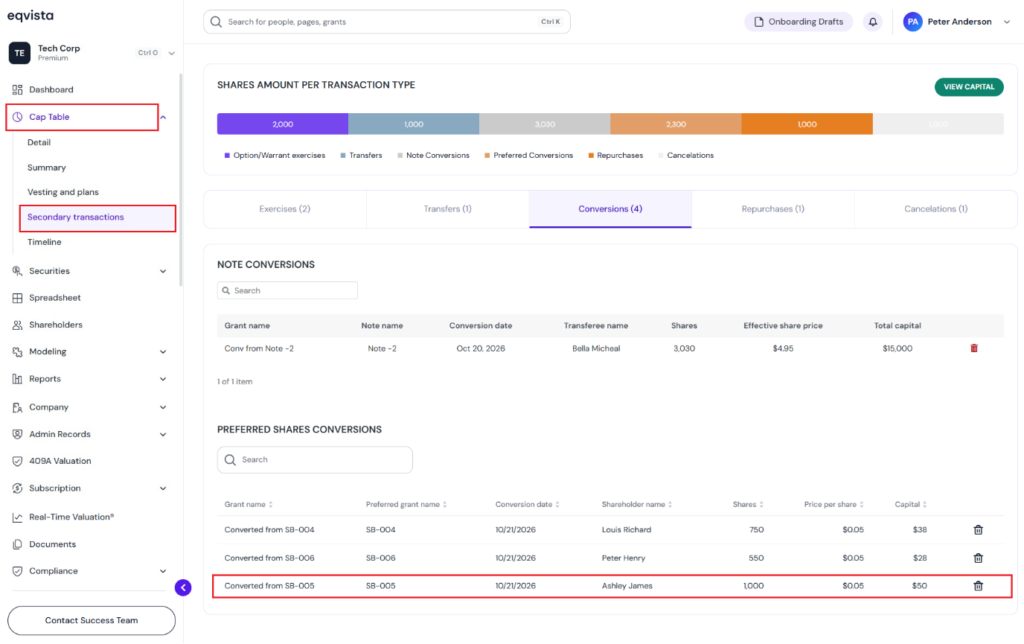This screenshot has height=644, width=1024.
Task: Collapse the sidebar with purple arrow button
Action: coord(183,588)
